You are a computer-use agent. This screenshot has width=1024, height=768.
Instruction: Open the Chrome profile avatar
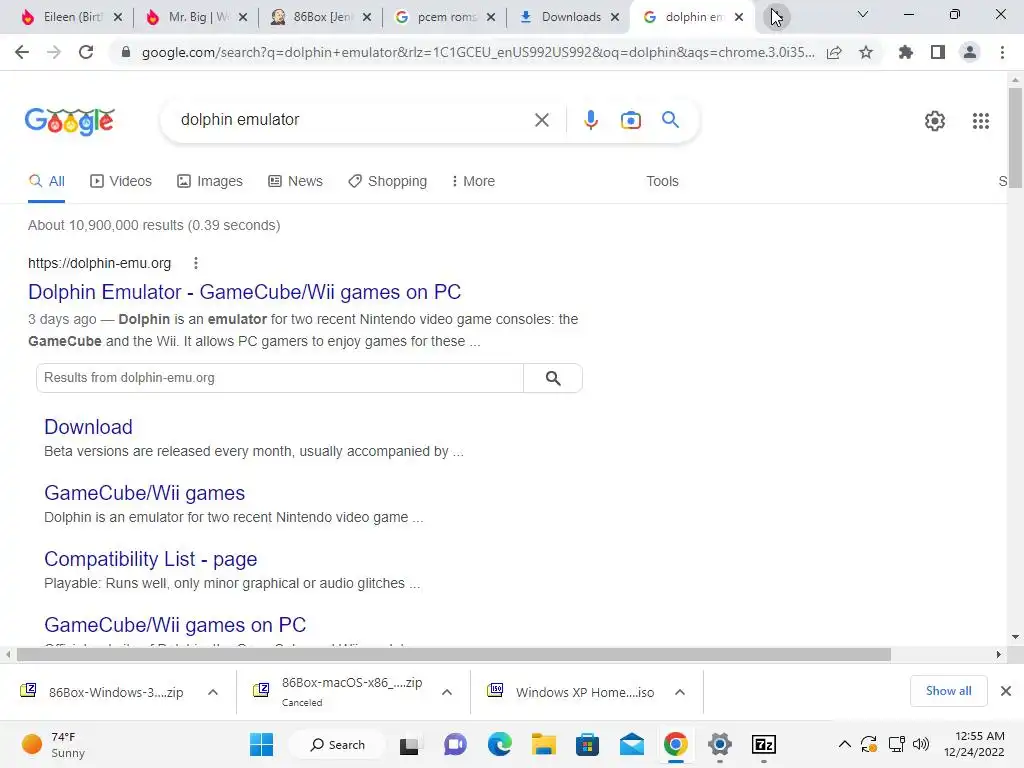click(970, 52)
